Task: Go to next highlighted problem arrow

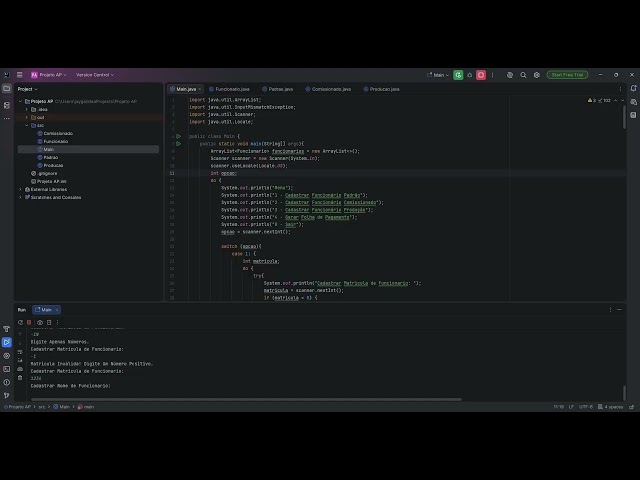Action: [622, 100]
